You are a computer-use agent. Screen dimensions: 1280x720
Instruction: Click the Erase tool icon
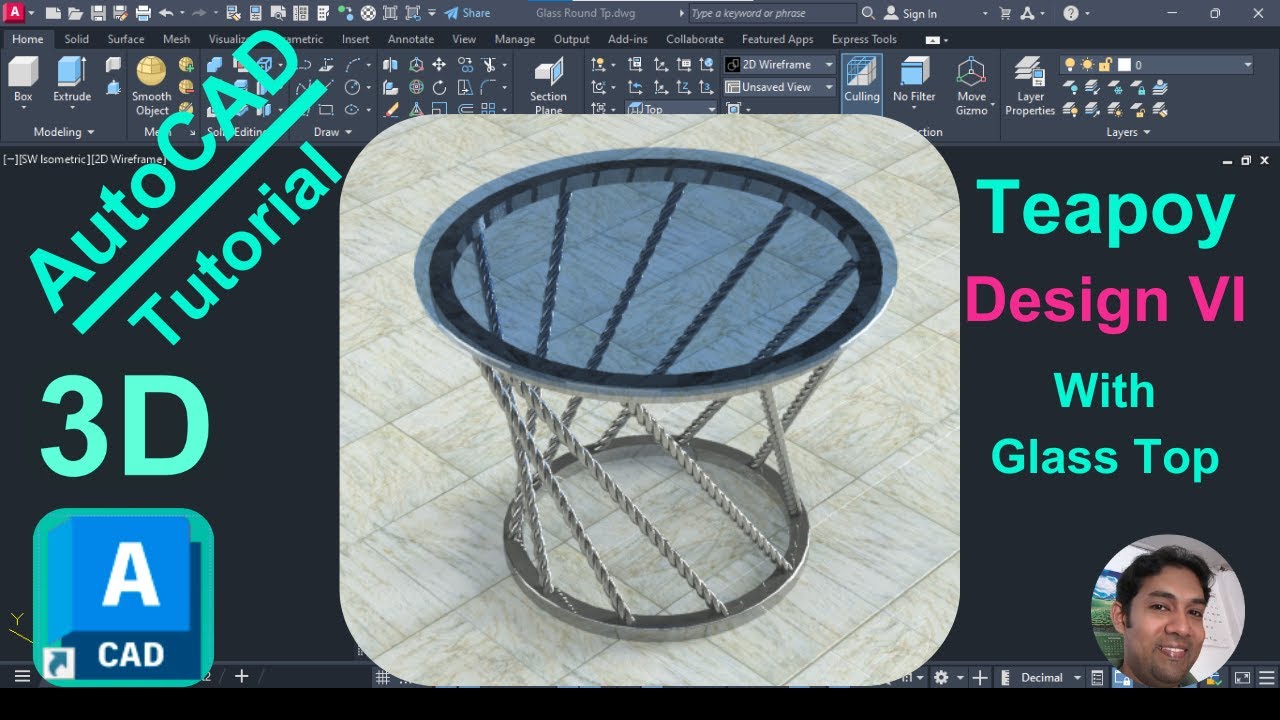[391, 110]
